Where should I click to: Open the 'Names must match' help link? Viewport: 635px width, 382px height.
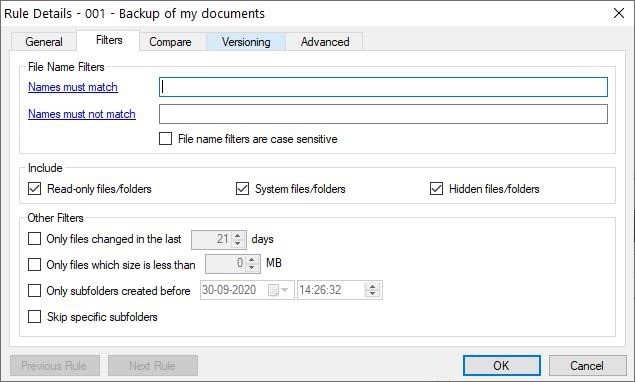point(73,87)
